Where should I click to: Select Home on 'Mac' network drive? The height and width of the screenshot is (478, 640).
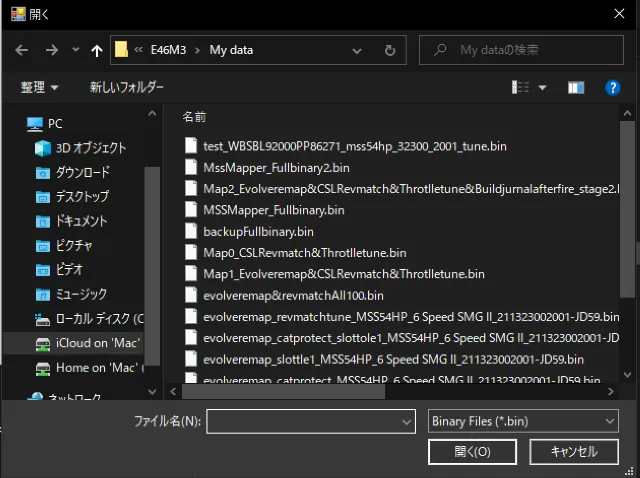[89, 367]
